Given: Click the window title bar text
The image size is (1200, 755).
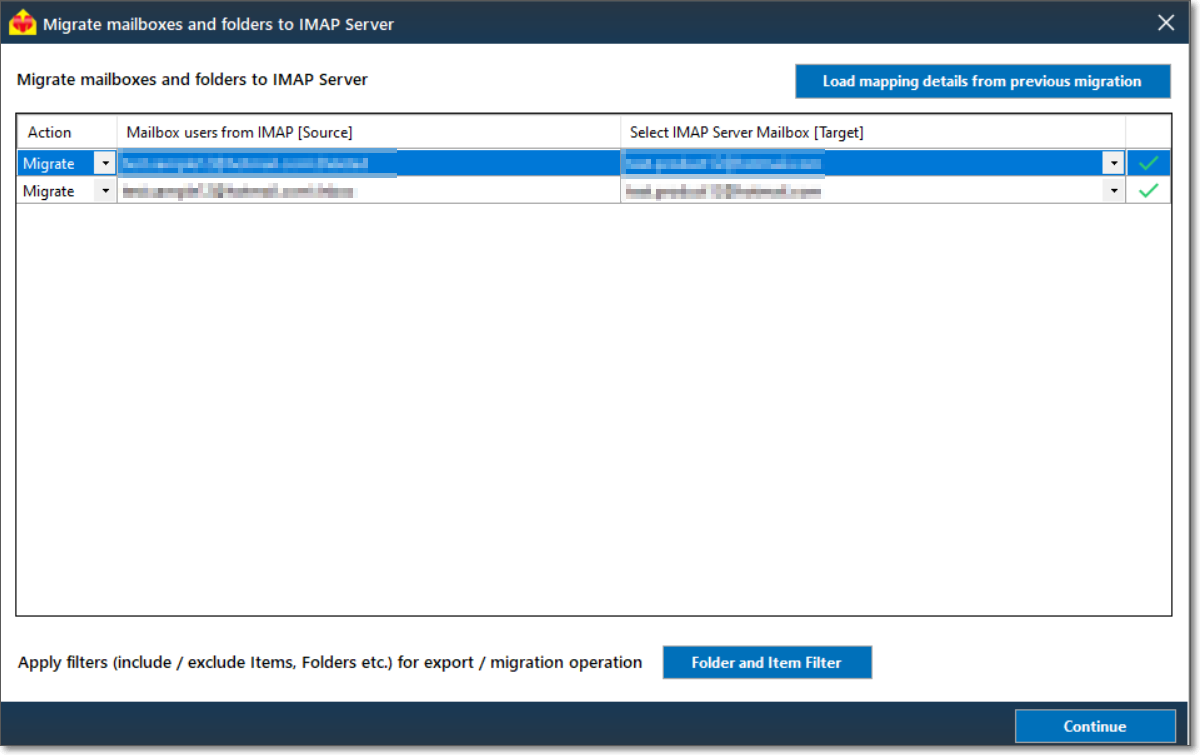Looking at the screenshot, I should tap(218, 24).
